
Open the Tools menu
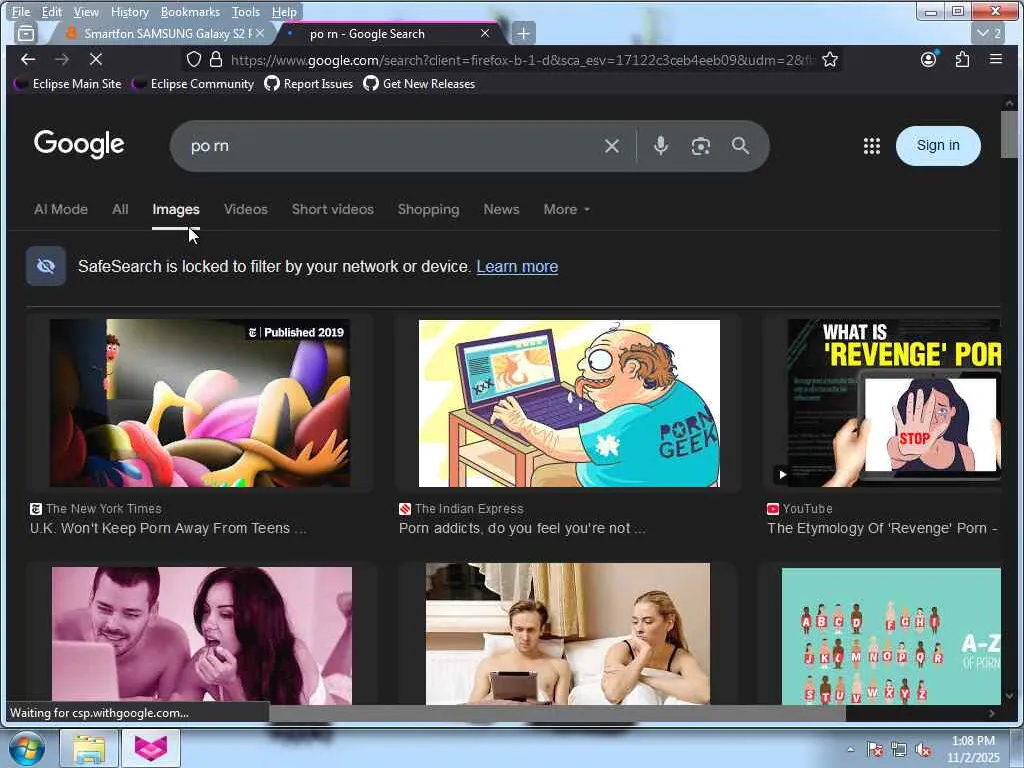pos(246,12)
